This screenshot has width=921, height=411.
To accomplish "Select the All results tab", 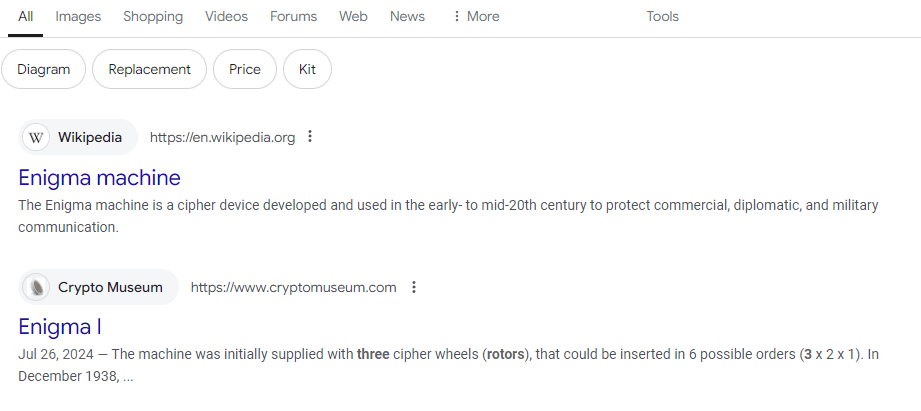I will tap(25, 16).
